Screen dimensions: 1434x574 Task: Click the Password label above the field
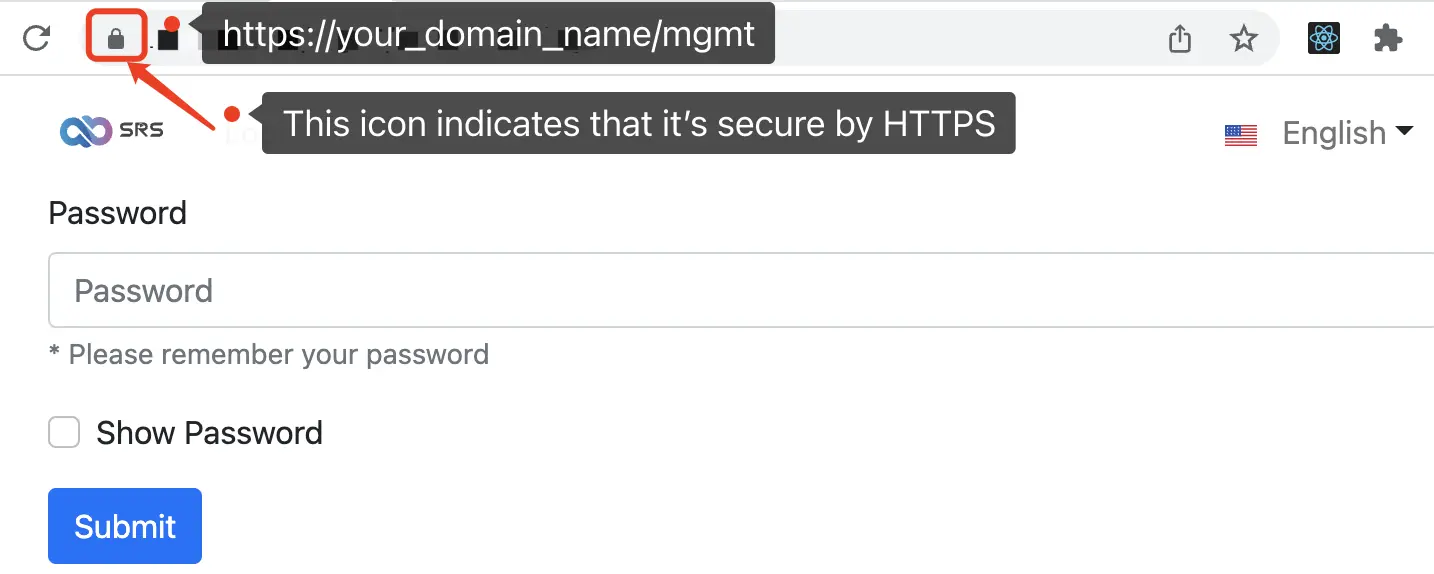pos(117,213)
